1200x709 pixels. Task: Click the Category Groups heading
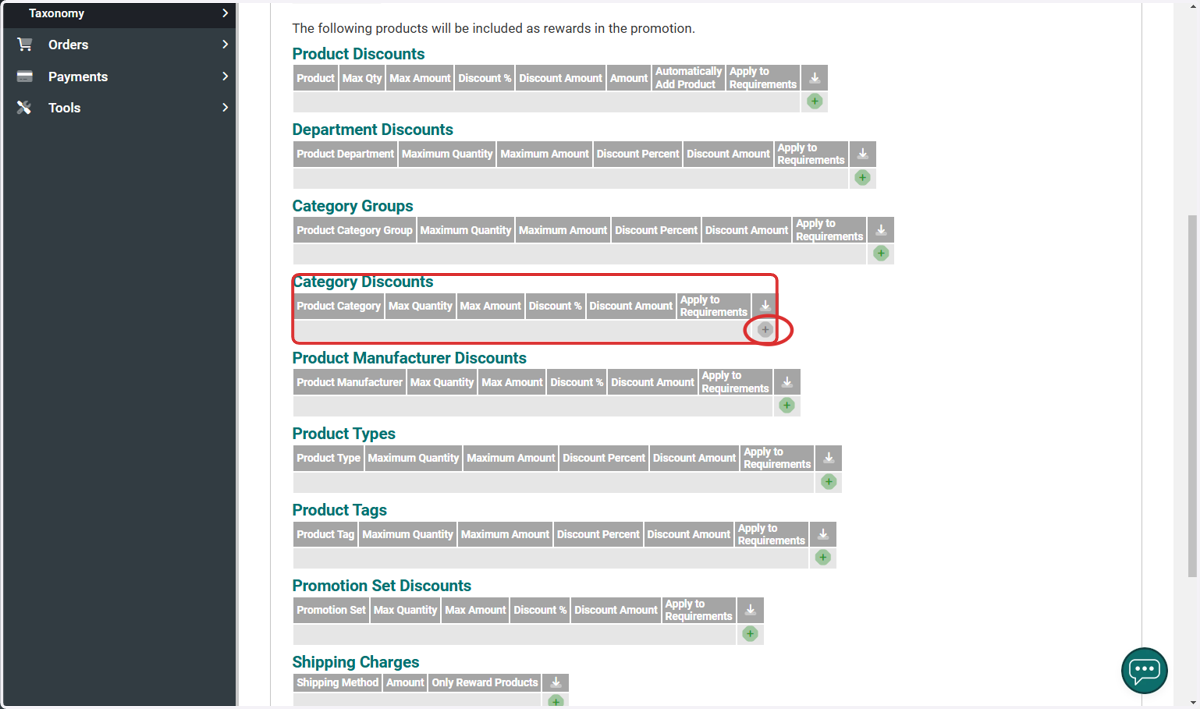click(x=352, y=206)
